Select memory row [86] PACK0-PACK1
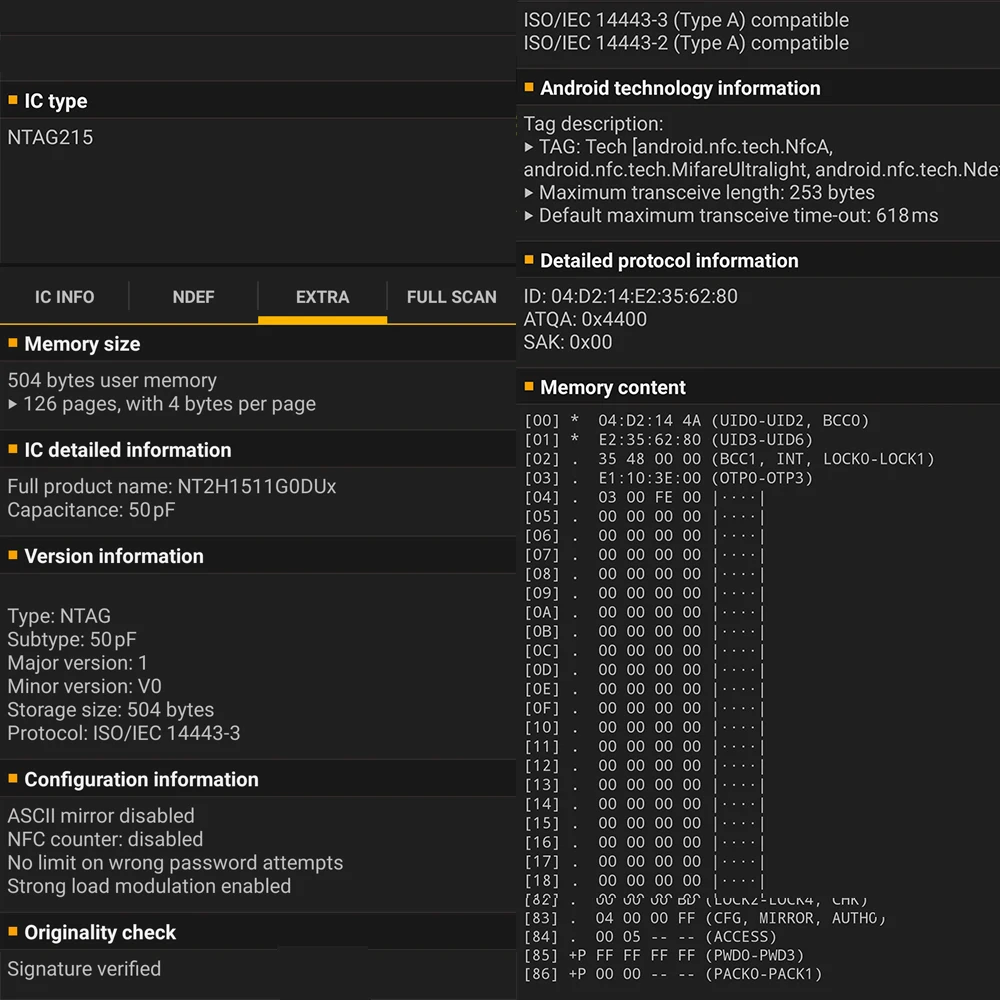1000x1000 pixels. point(673,974)
